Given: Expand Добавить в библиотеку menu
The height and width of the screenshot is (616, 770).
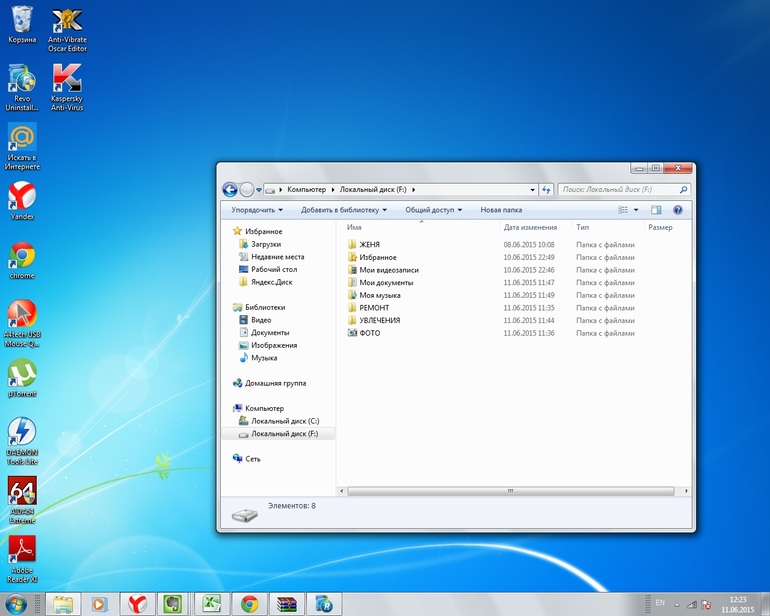Looking at the screenshot, I should coord(344,210).
